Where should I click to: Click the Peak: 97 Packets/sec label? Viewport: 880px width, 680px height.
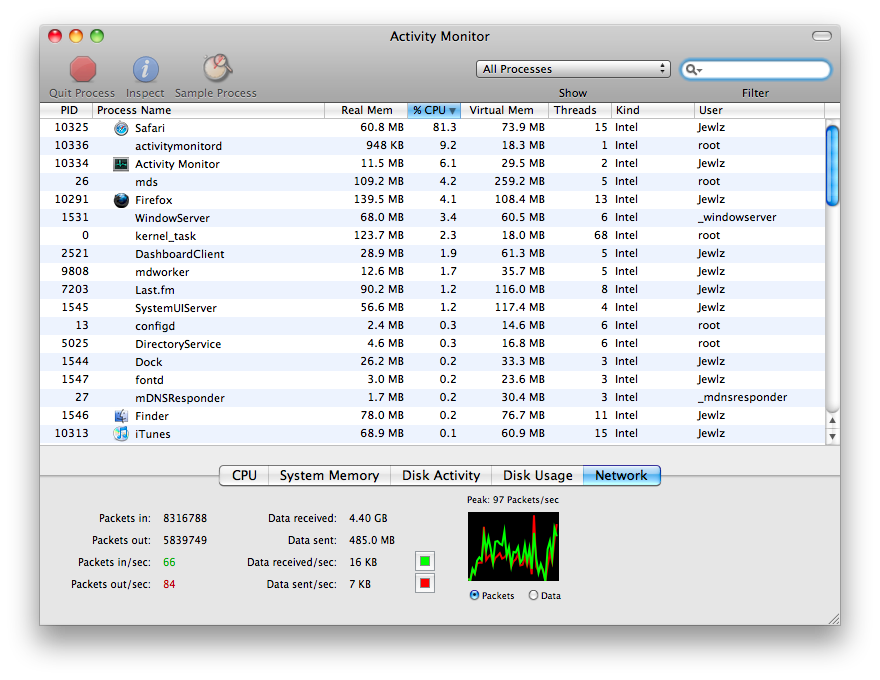coord(513,500)
